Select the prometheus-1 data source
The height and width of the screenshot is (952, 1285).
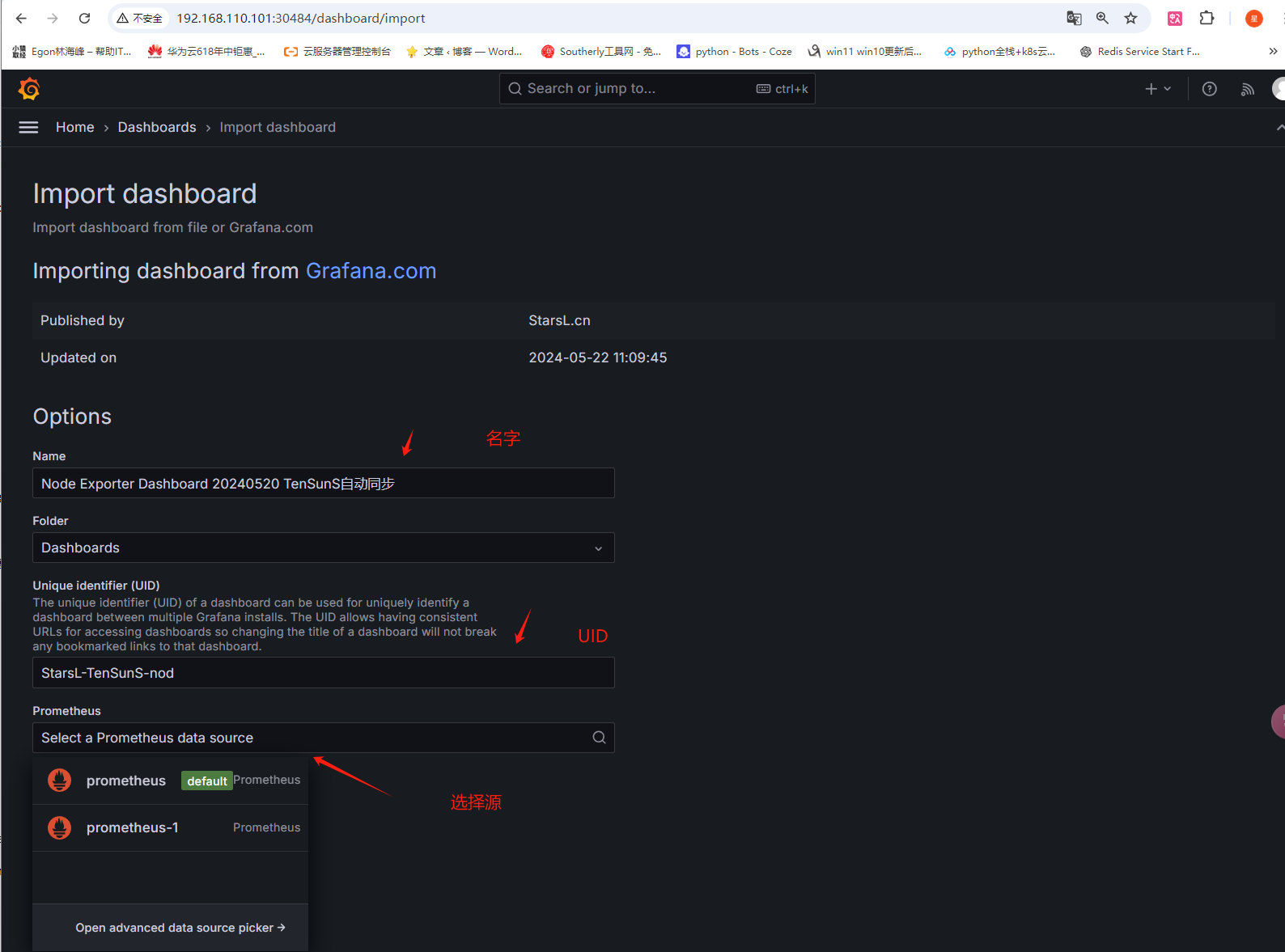[x=170, y=827]
